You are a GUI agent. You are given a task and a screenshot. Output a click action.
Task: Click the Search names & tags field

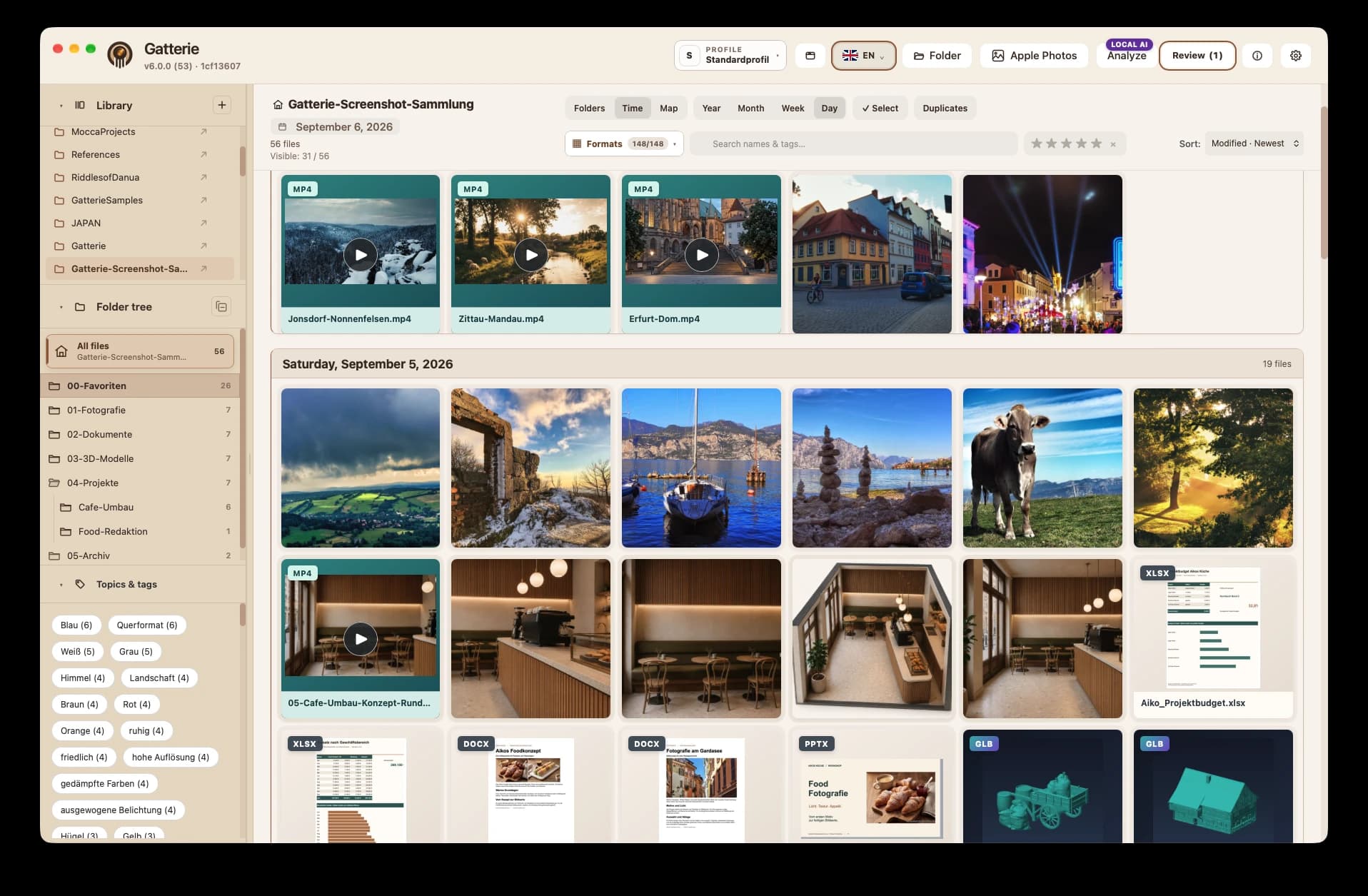tap(854, 144)
